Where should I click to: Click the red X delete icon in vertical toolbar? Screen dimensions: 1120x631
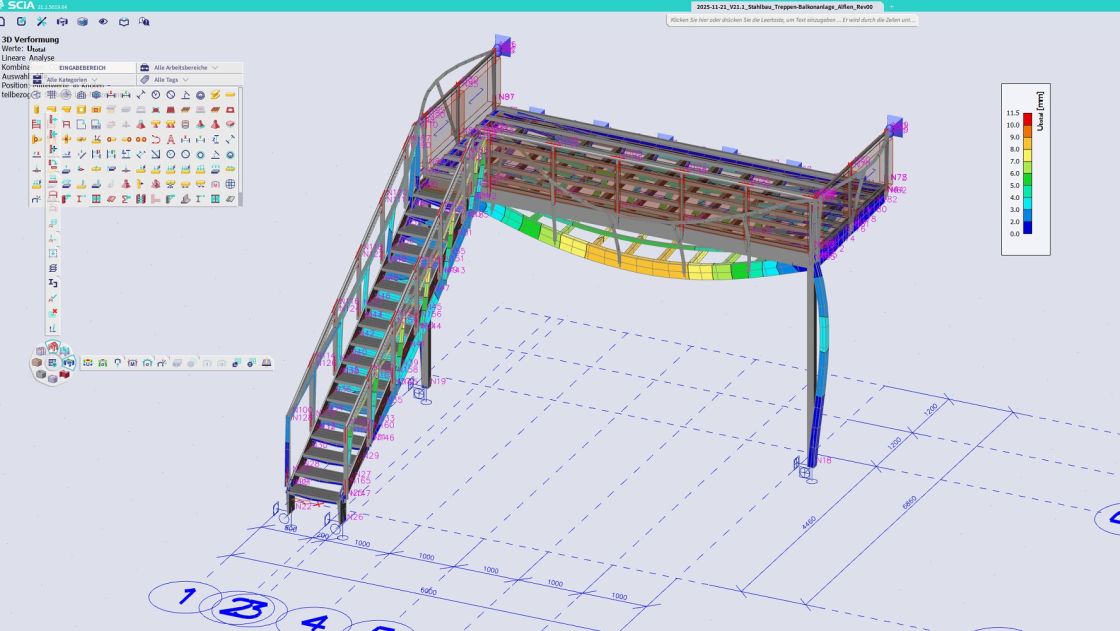point(53,312)
